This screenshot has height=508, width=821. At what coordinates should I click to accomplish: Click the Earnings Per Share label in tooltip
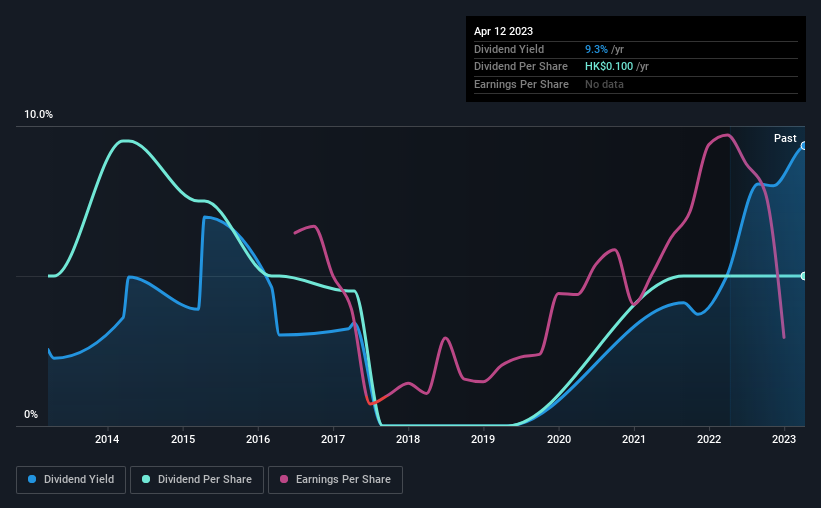(521, 84)
